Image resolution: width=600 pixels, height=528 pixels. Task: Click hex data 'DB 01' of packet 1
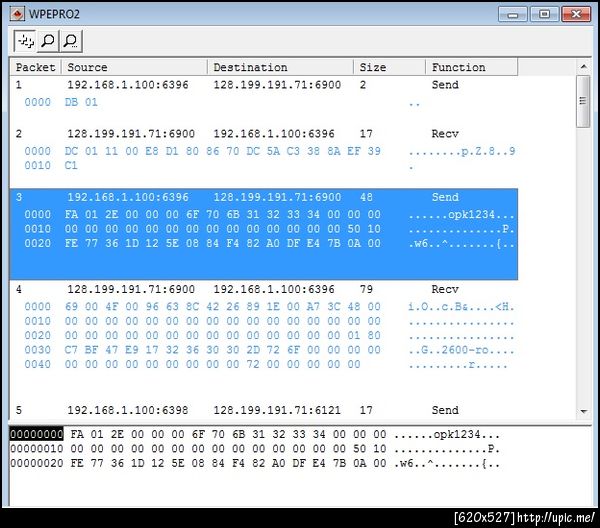[81, 102]
